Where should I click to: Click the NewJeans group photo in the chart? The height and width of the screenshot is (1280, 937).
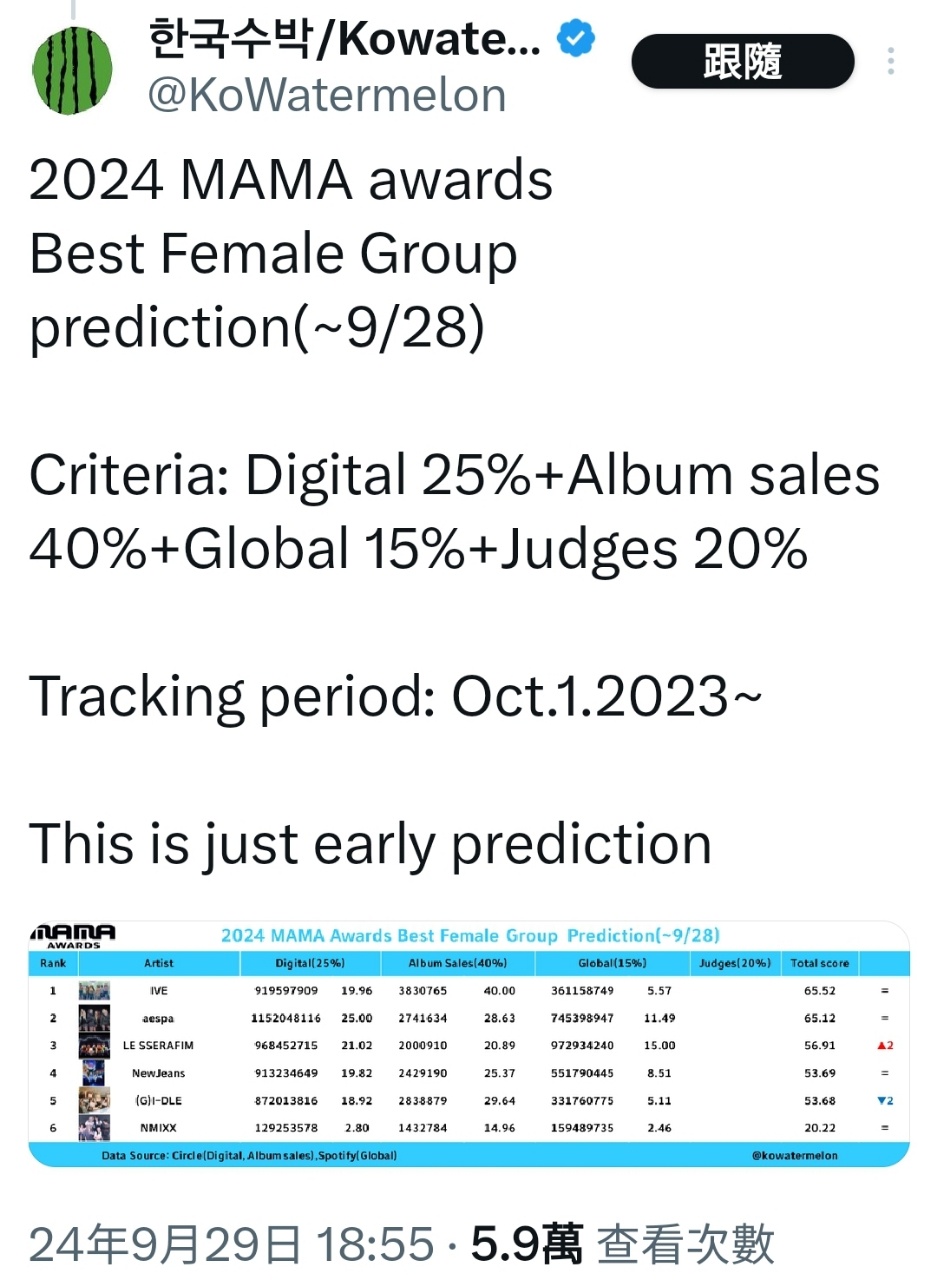click(x=94, y=1073)
